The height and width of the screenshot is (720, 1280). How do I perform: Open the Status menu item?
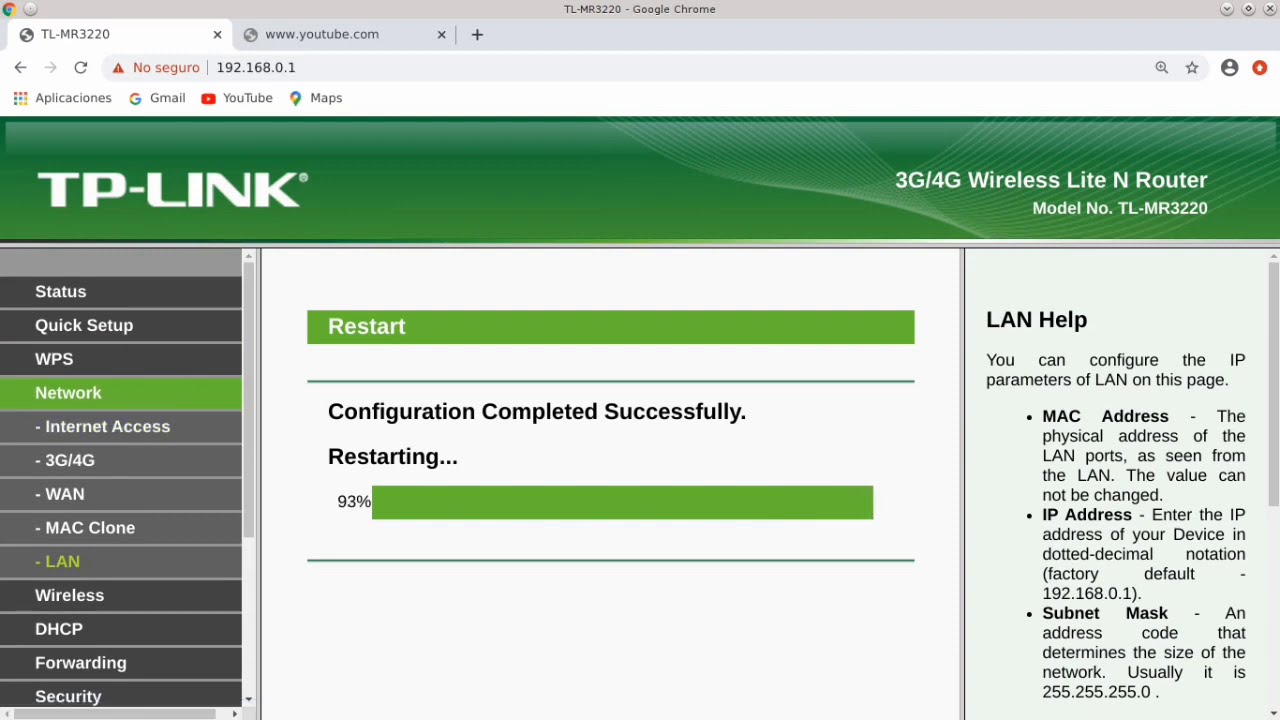tap(121, 292)
